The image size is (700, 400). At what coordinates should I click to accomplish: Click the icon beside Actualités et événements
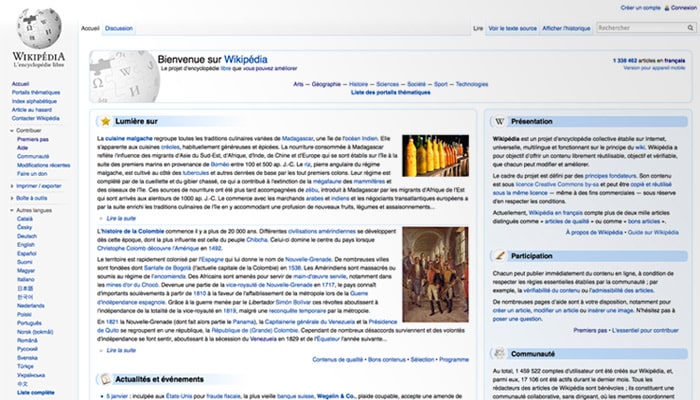click(x=105, y=380)
